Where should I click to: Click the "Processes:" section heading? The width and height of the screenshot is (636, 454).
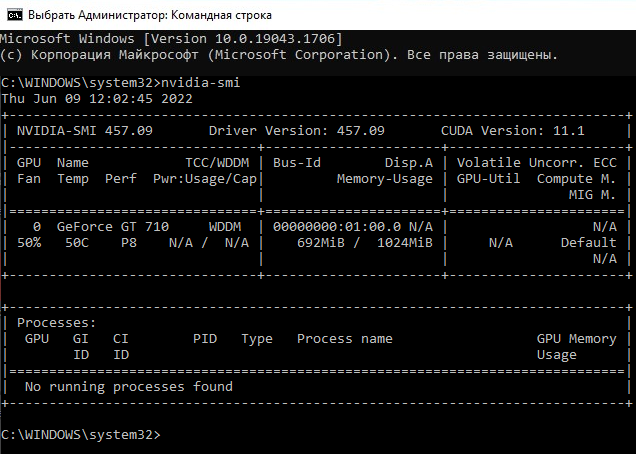pyautogui.click(x=57, y=323)
